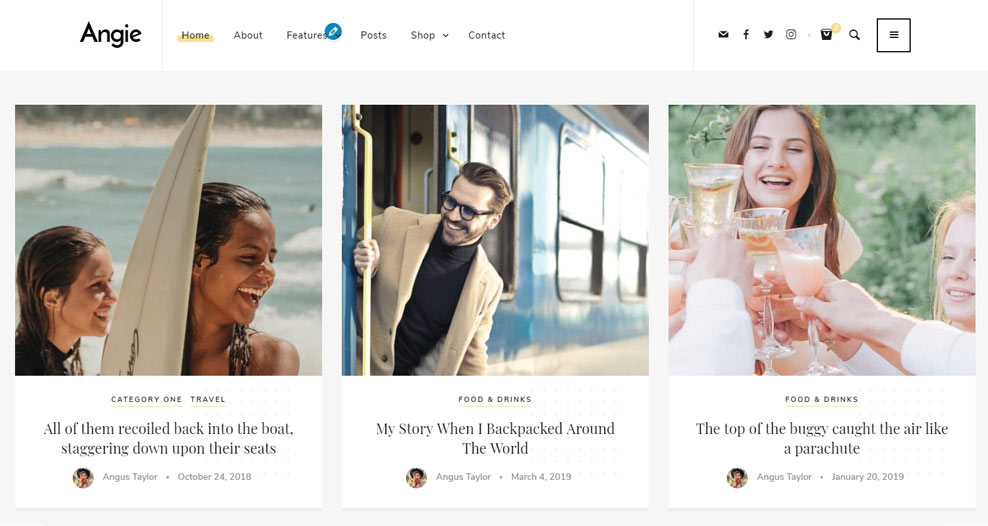Open the Twitter social icon
988x526 pixels.
768,35
